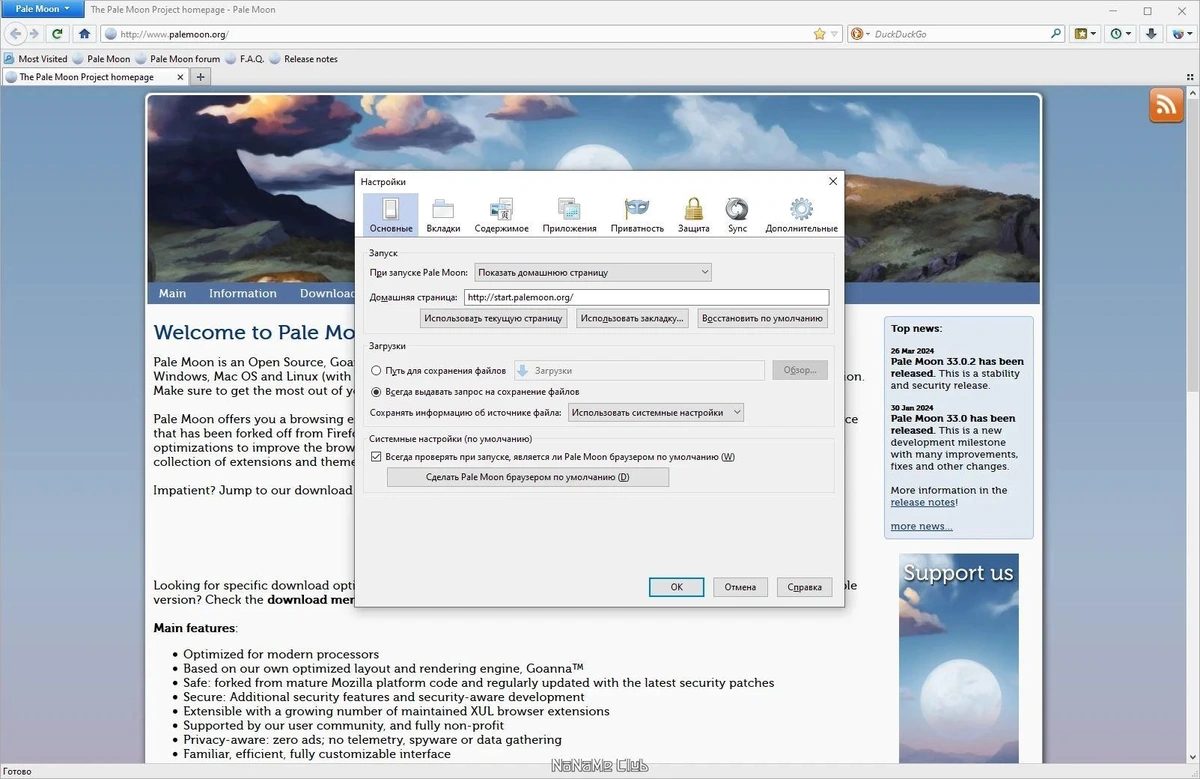
Task: Click Восстановить по умолчанию button
Action: point(763,318)
